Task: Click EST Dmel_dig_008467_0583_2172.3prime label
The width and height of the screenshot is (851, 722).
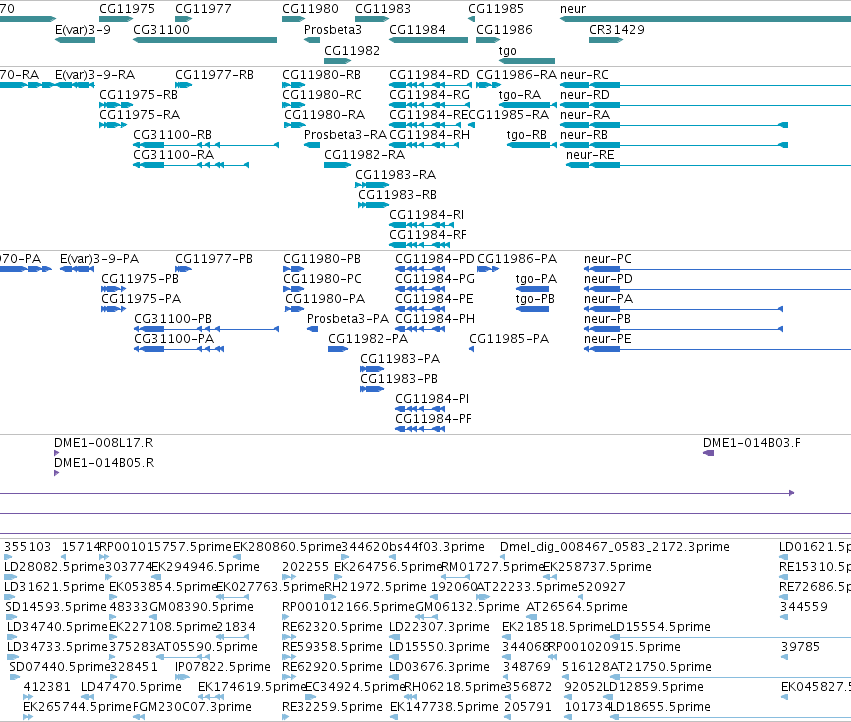Action: 614,547
